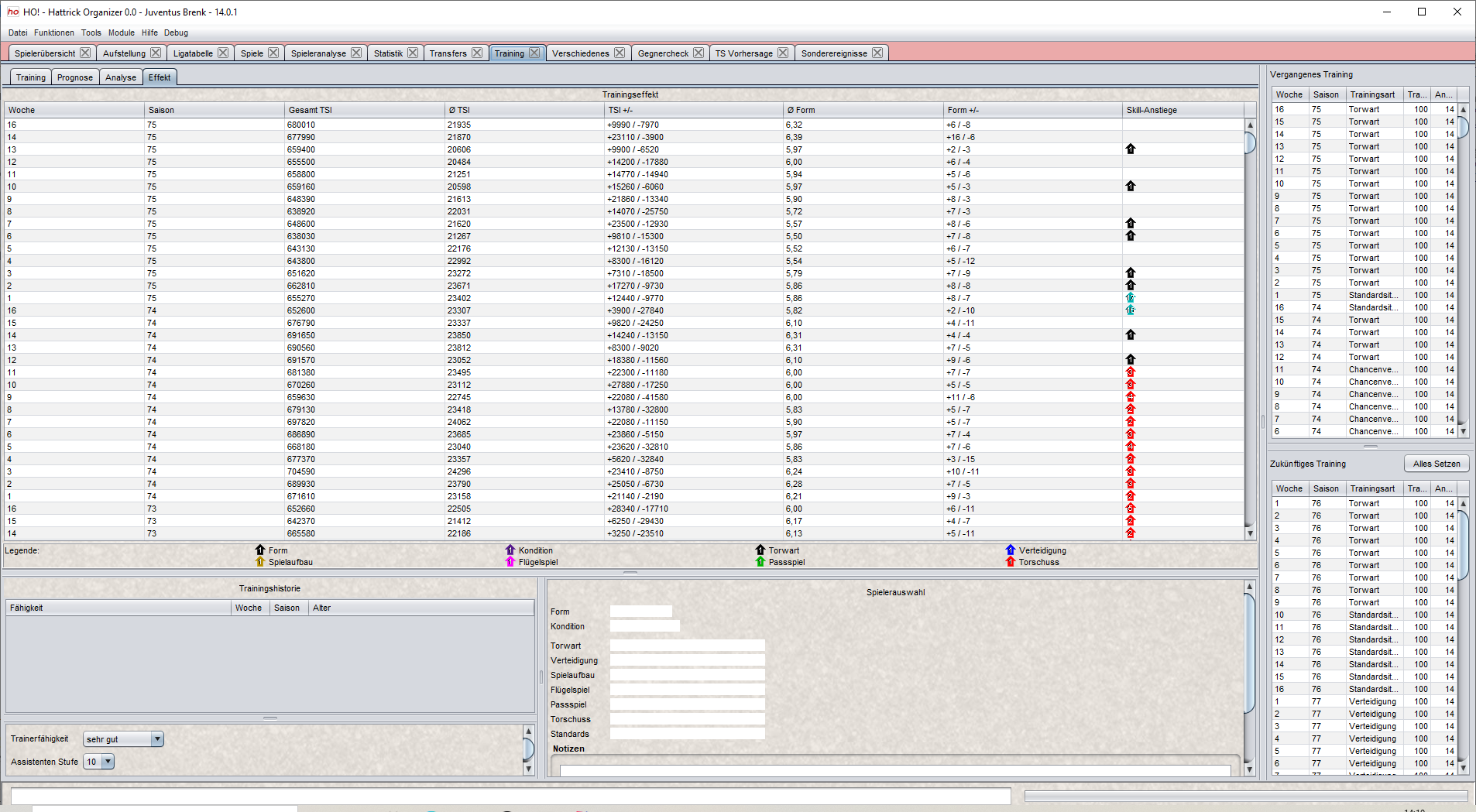1476x812 pixels.
Task: Open the Trainerfähigkeit dropdown showing sehr gut
Action: (122, 738)
